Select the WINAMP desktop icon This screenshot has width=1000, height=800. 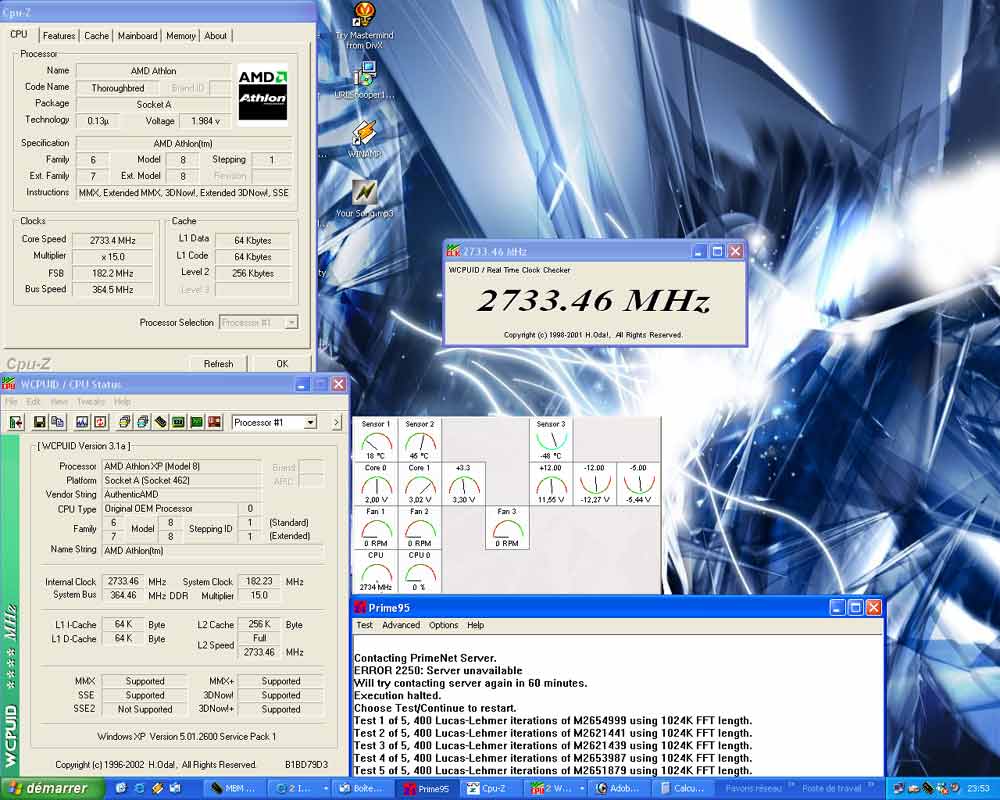click(365, 139)
